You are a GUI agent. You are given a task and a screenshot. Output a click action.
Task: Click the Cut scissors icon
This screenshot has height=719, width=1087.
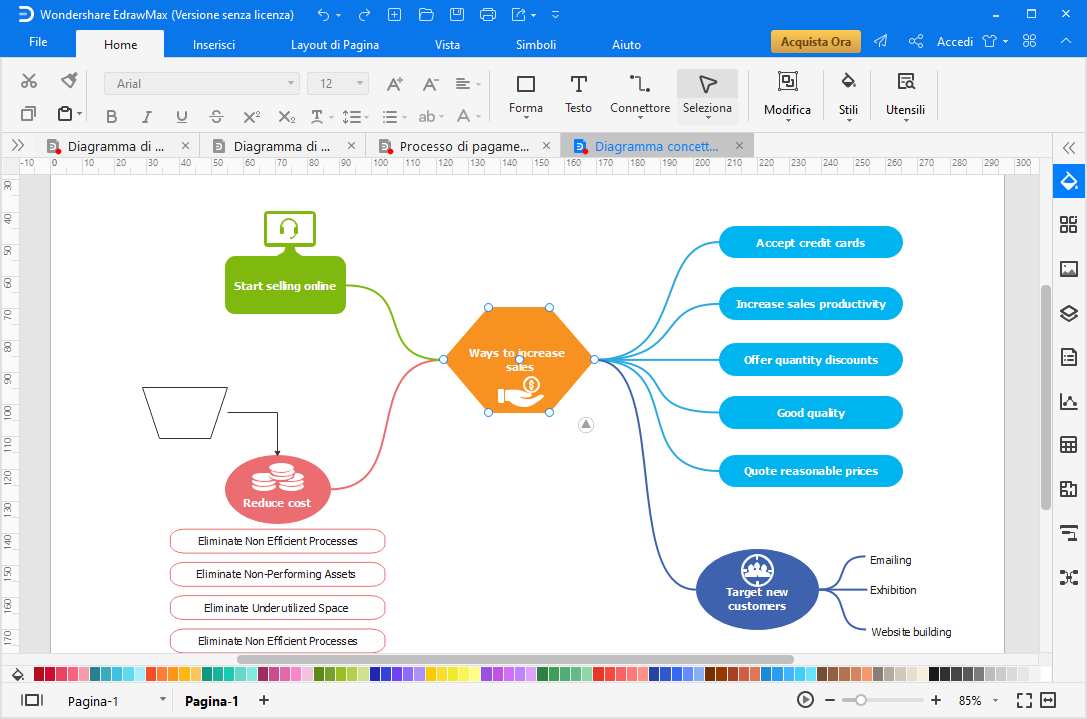[x=29, y=81]
